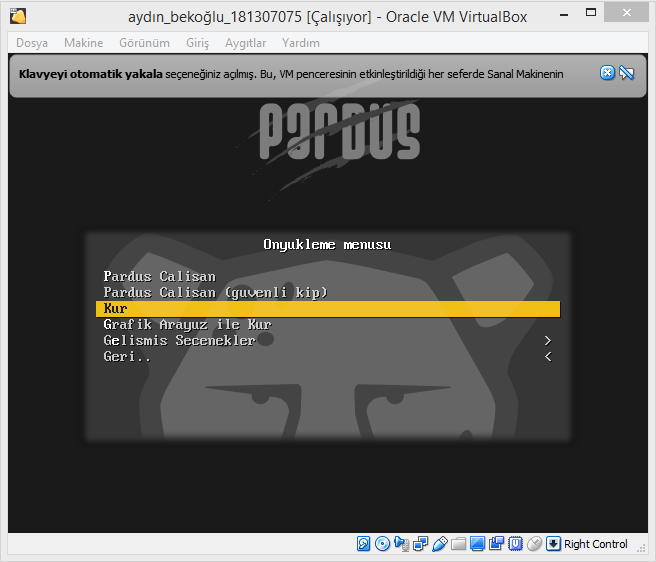
Task: Click the video capture status icon
Action: [x=497, y=544]
